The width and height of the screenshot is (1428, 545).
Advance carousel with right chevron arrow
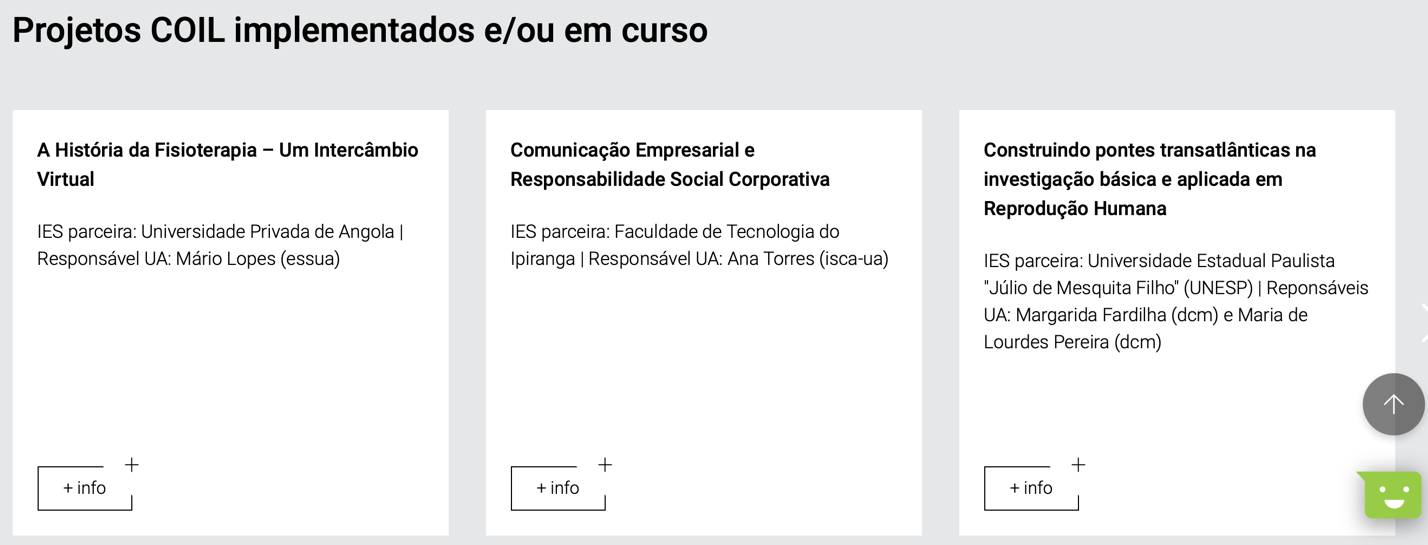(x=1423, y=323)
